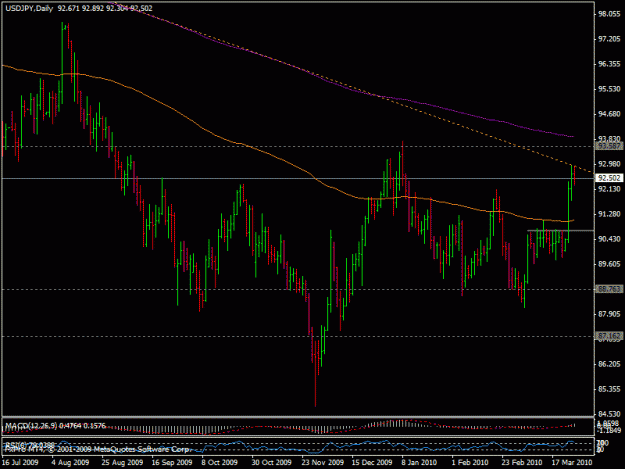This screenshot has height=469, width=625.
Task: Click the 23 Feb 2010 date label
Action: 521,462
